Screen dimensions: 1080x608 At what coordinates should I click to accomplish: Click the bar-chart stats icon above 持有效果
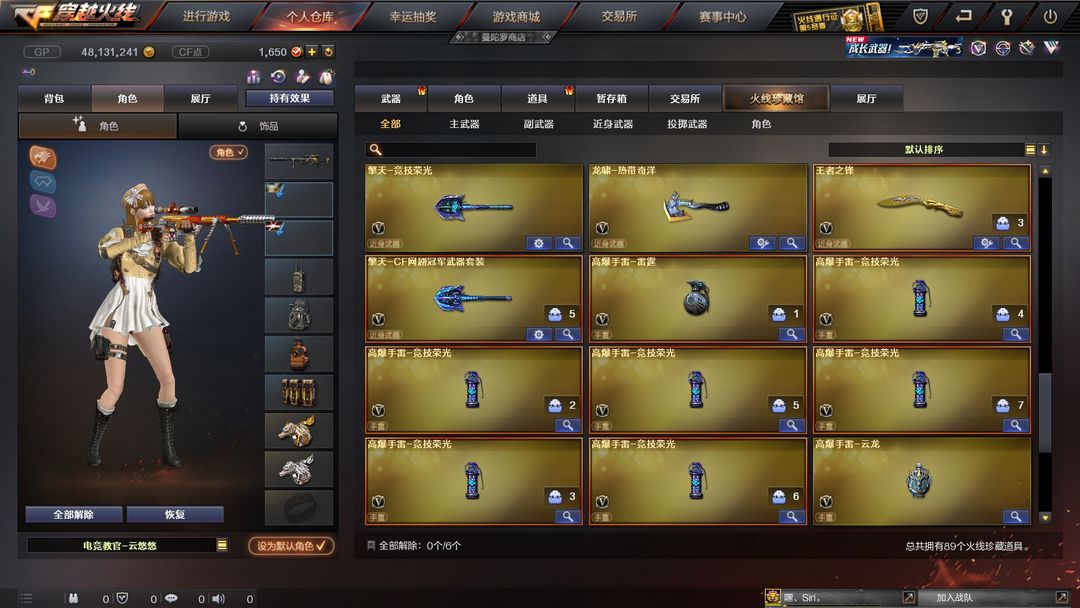coord(253,76)
